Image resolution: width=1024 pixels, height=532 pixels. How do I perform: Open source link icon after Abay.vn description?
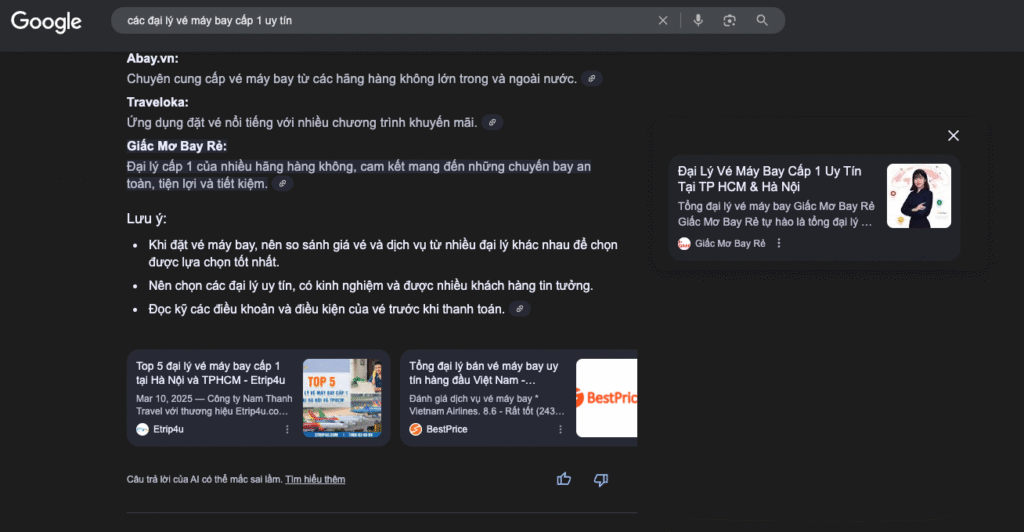592,79
